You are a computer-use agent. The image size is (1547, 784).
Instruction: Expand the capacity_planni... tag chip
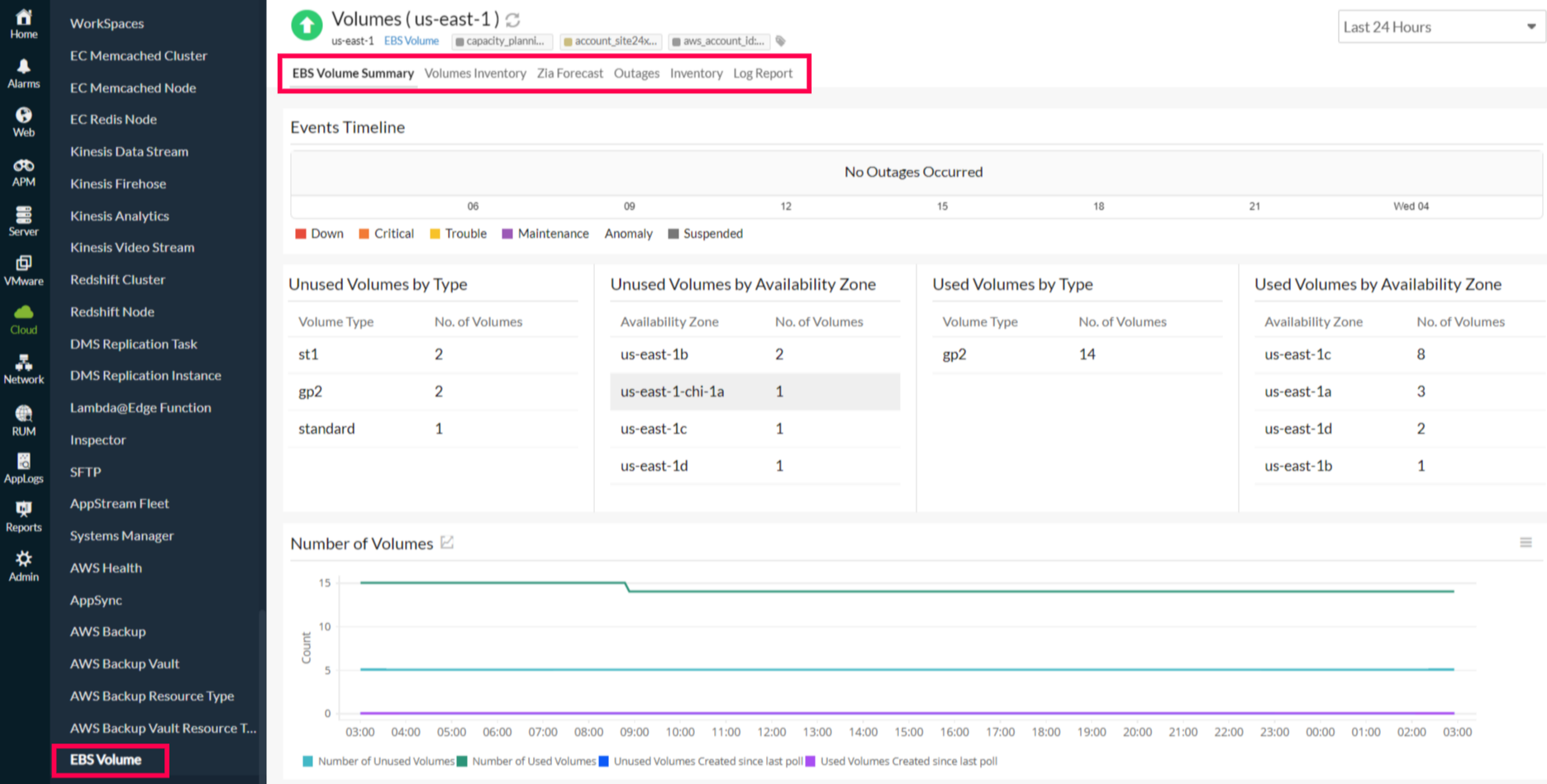501,40
